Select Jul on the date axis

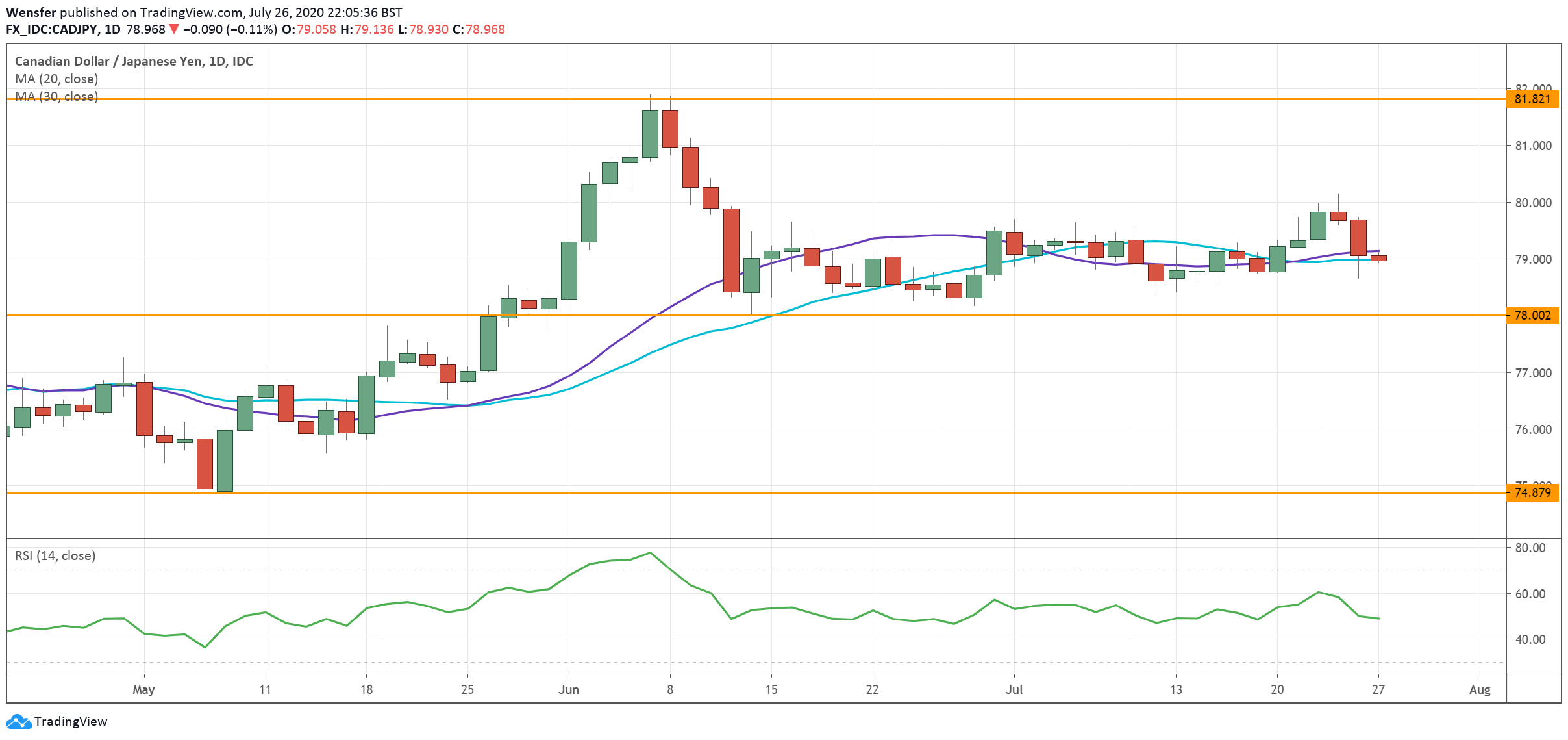point(1014,690)
